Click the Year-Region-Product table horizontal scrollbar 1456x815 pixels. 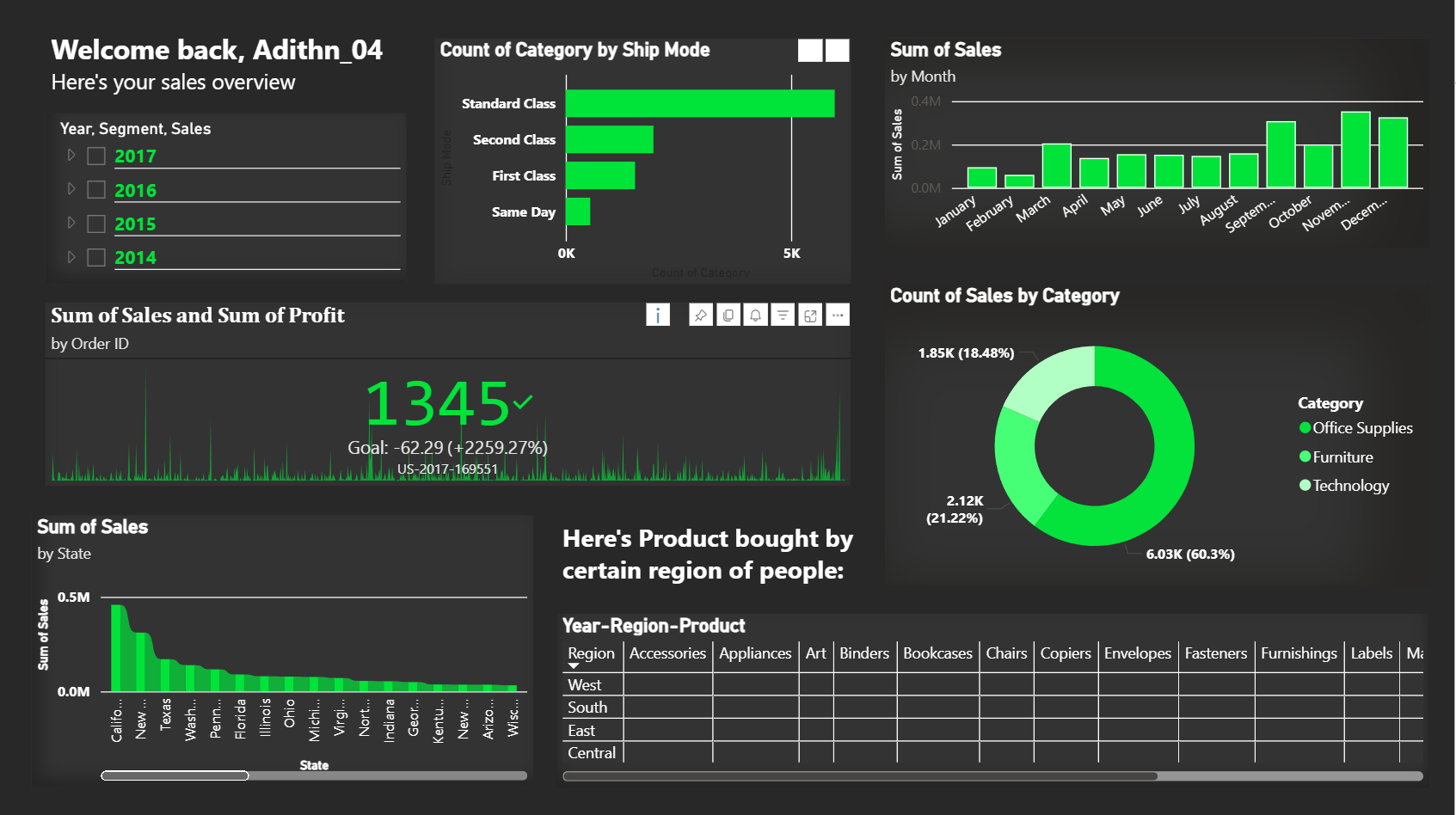(860, 776)
